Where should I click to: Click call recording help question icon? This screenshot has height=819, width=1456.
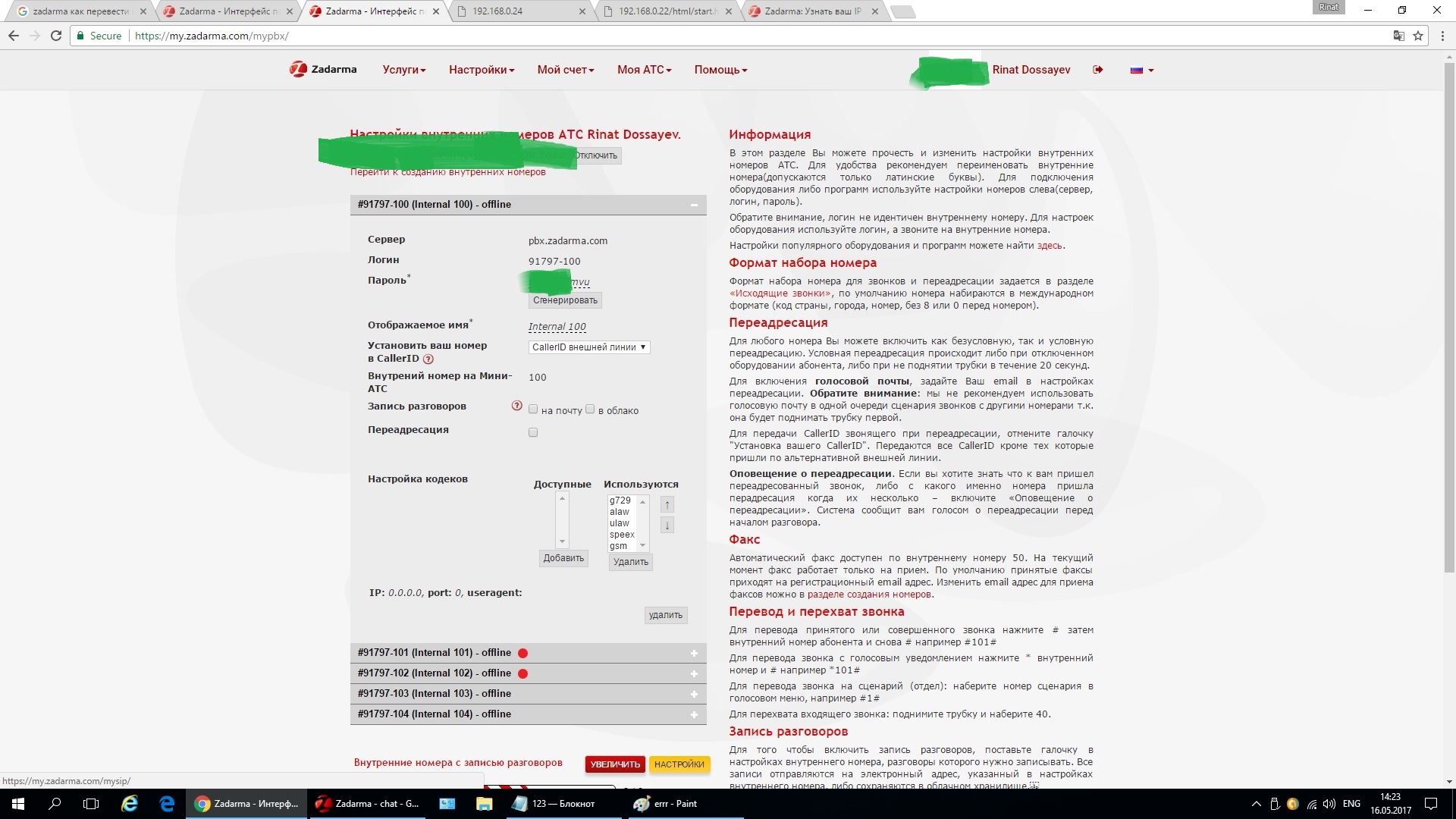pyautogui.click(x=517, y=406)
